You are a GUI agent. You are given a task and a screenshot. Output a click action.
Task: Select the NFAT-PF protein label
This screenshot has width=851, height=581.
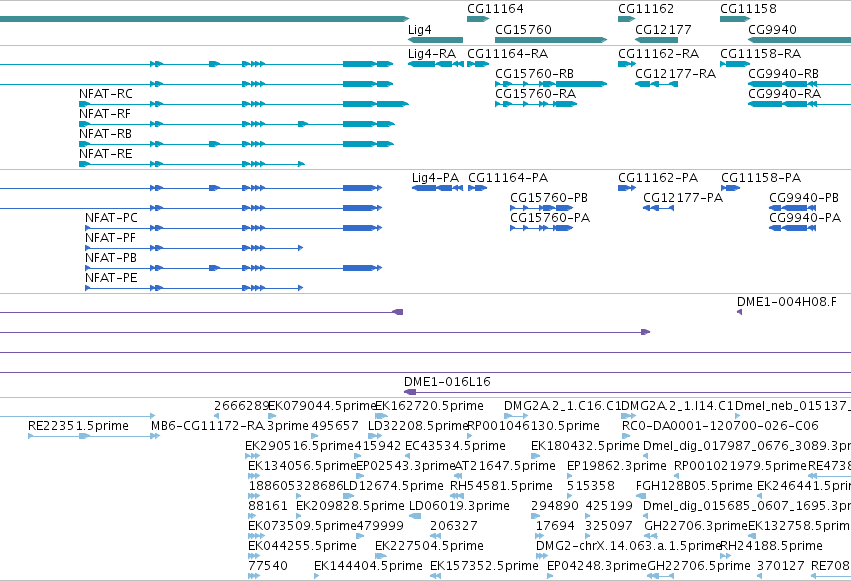click(x=110, y=238)
